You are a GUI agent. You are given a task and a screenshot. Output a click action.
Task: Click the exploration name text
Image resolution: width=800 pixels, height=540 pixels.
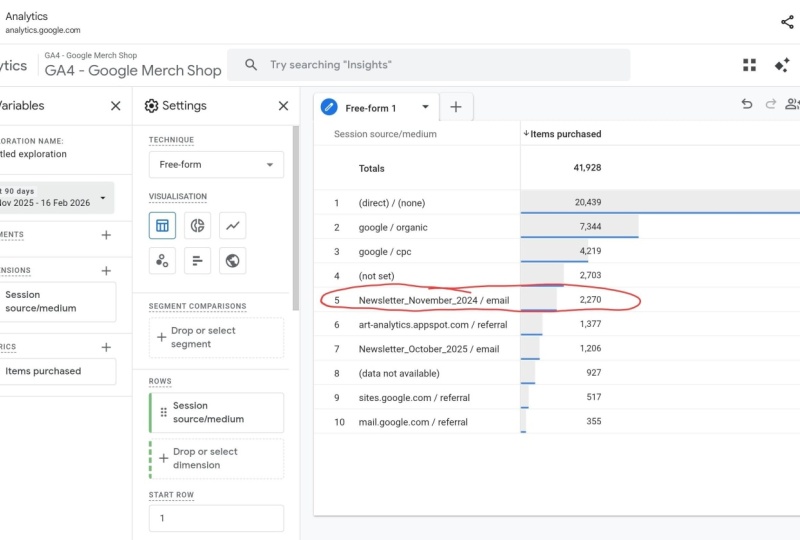pos(33,154)
